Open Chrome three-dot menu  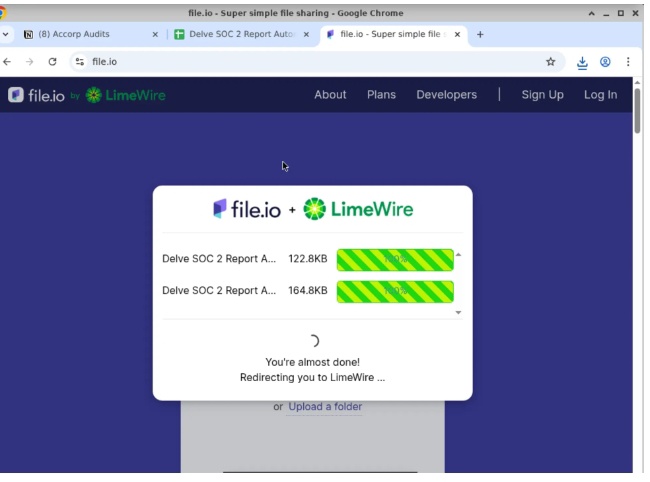tap(628, 62)
